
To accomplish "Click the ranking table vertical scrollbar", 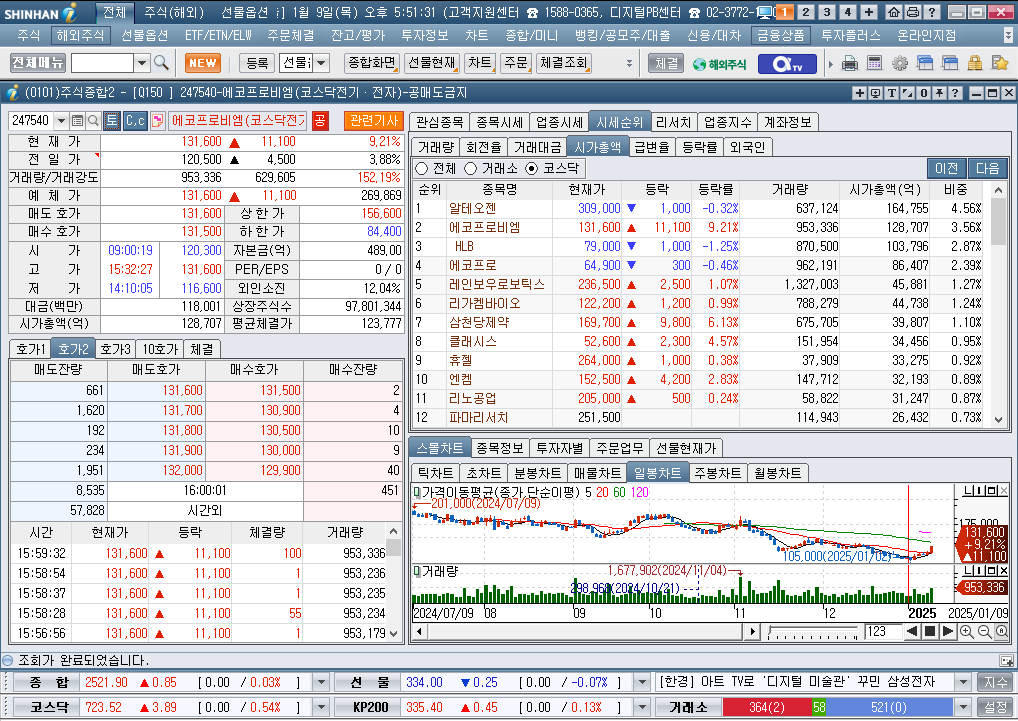I will (998, 305).
